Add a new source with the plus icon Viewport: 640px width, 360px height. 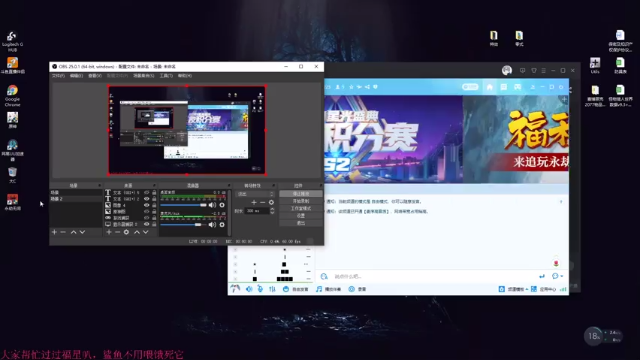pos(109,232)
